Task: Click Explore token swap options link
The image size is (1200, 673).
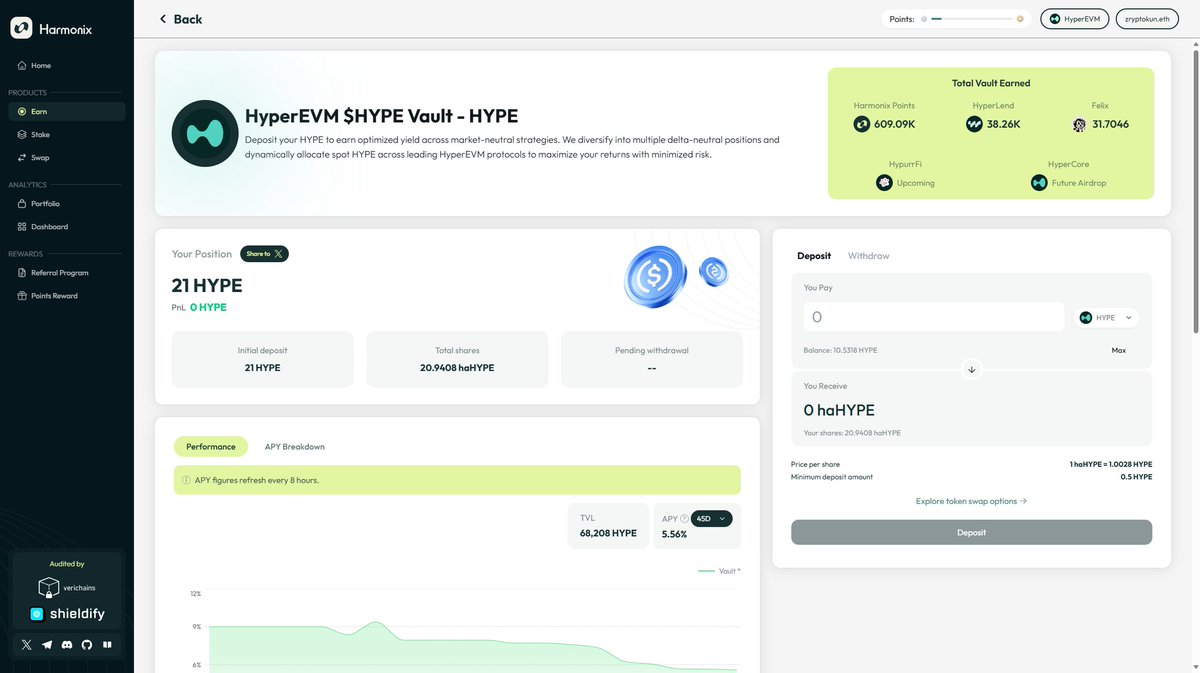Action: tap(971, 501)
